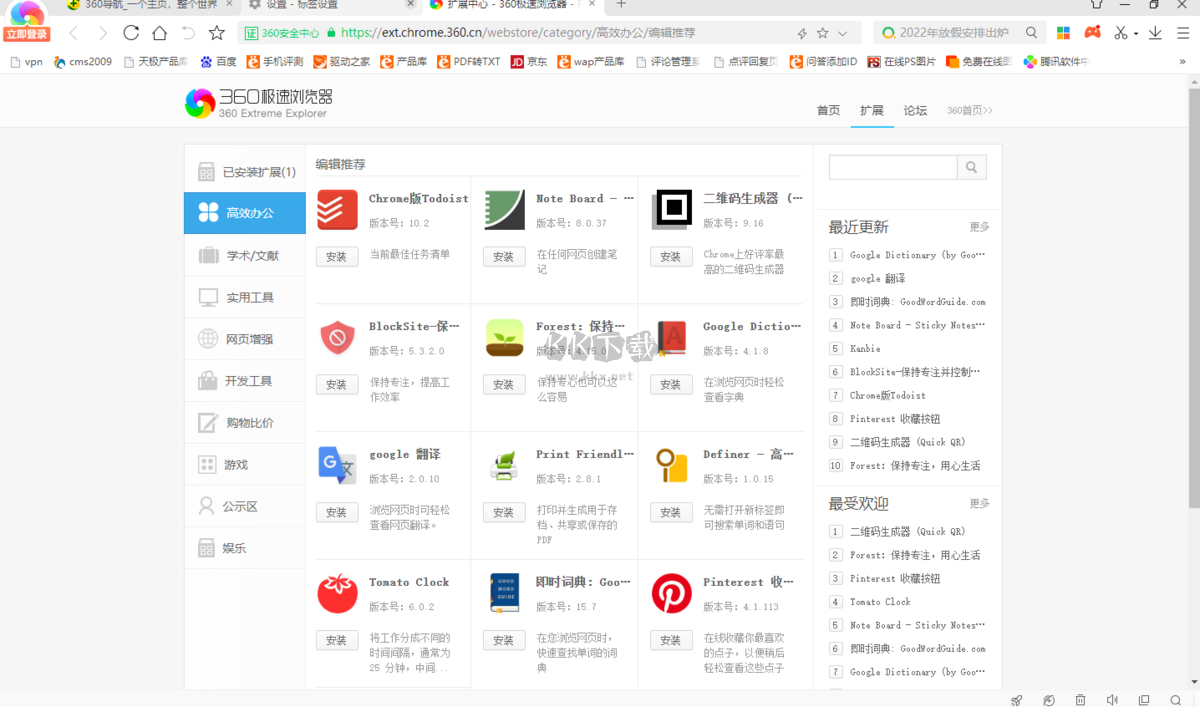Install the Tomato Clock extension
The height and width of the screenshot is (707, 1200).
tap(337, 641)
